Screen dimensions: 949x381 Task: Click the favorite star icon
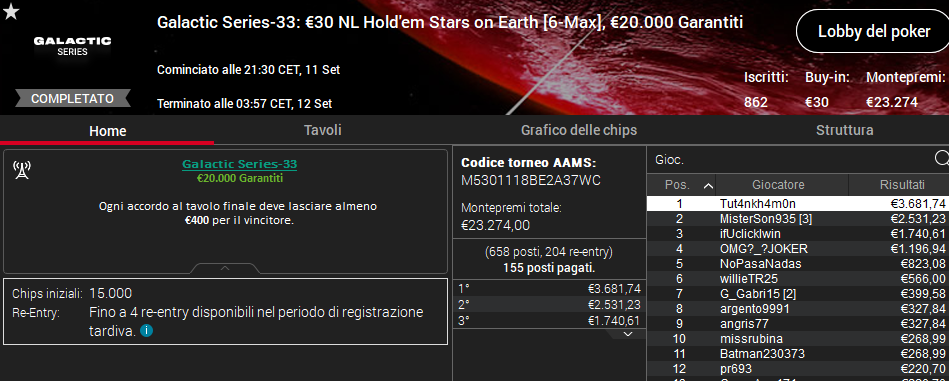coord(11,11)
